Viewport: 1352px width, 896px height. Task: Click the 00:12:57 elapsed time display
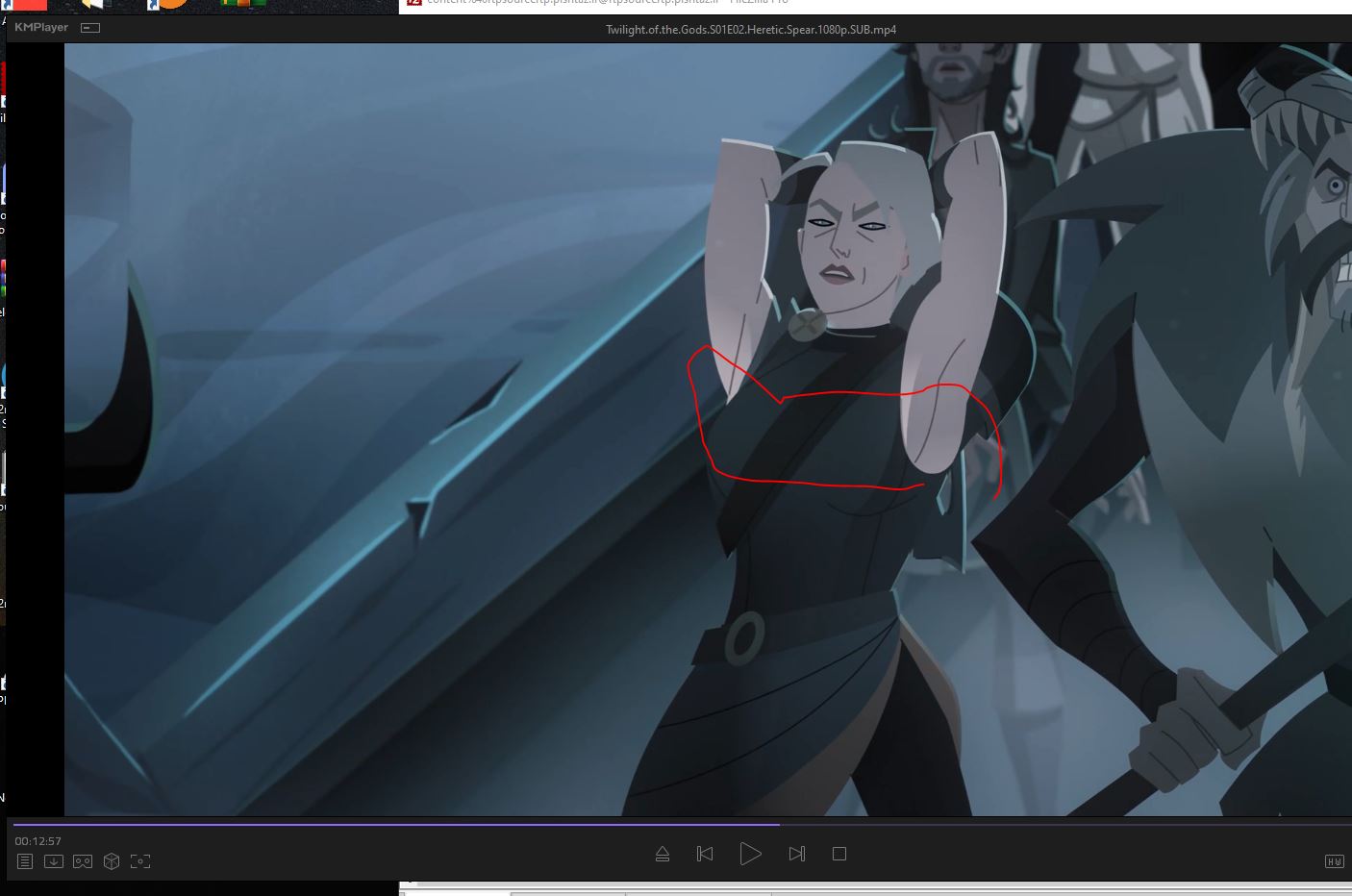pos(38,841)
